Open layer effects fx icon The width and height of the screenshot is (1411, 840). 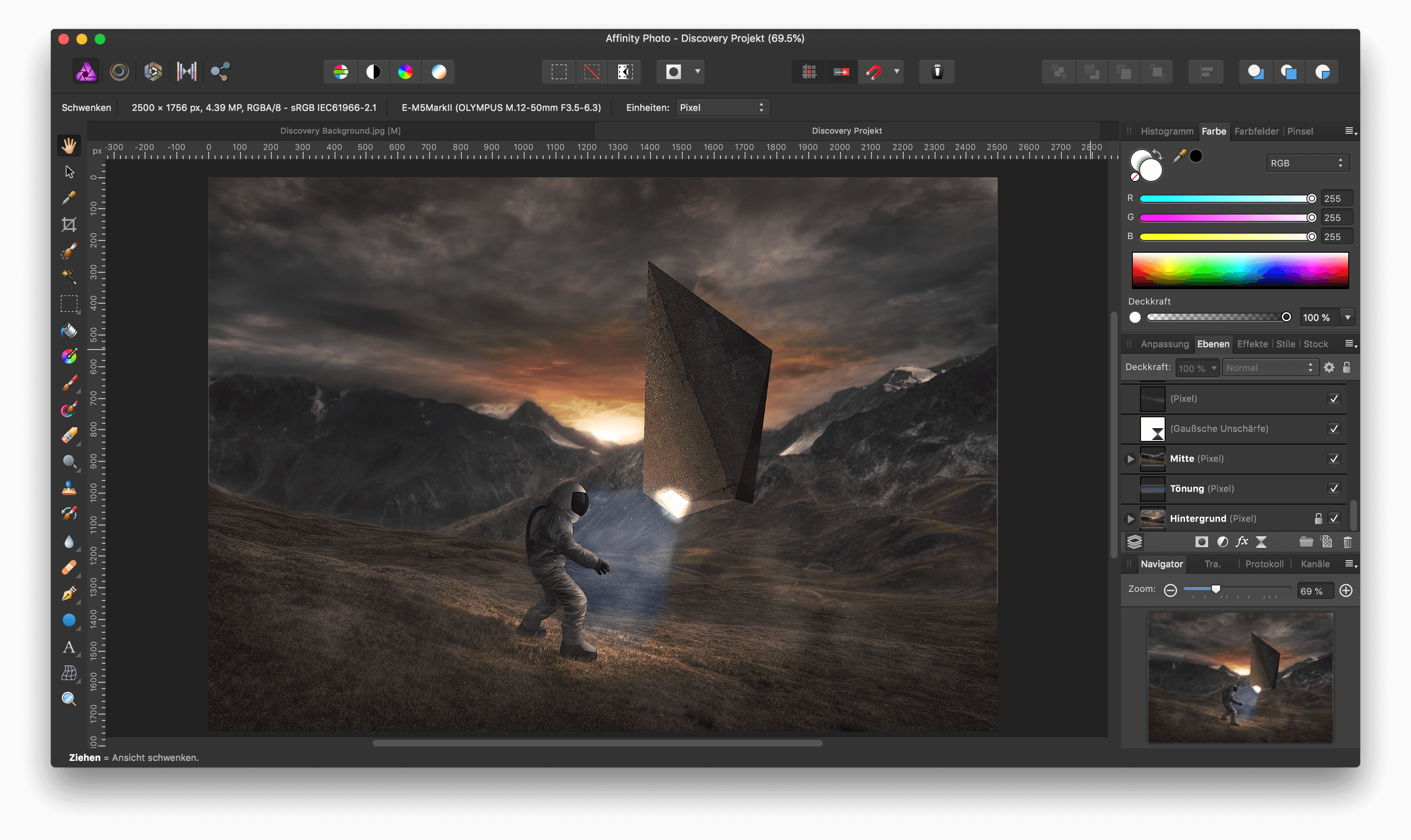pyautogui.click(x=1242, y=542)
